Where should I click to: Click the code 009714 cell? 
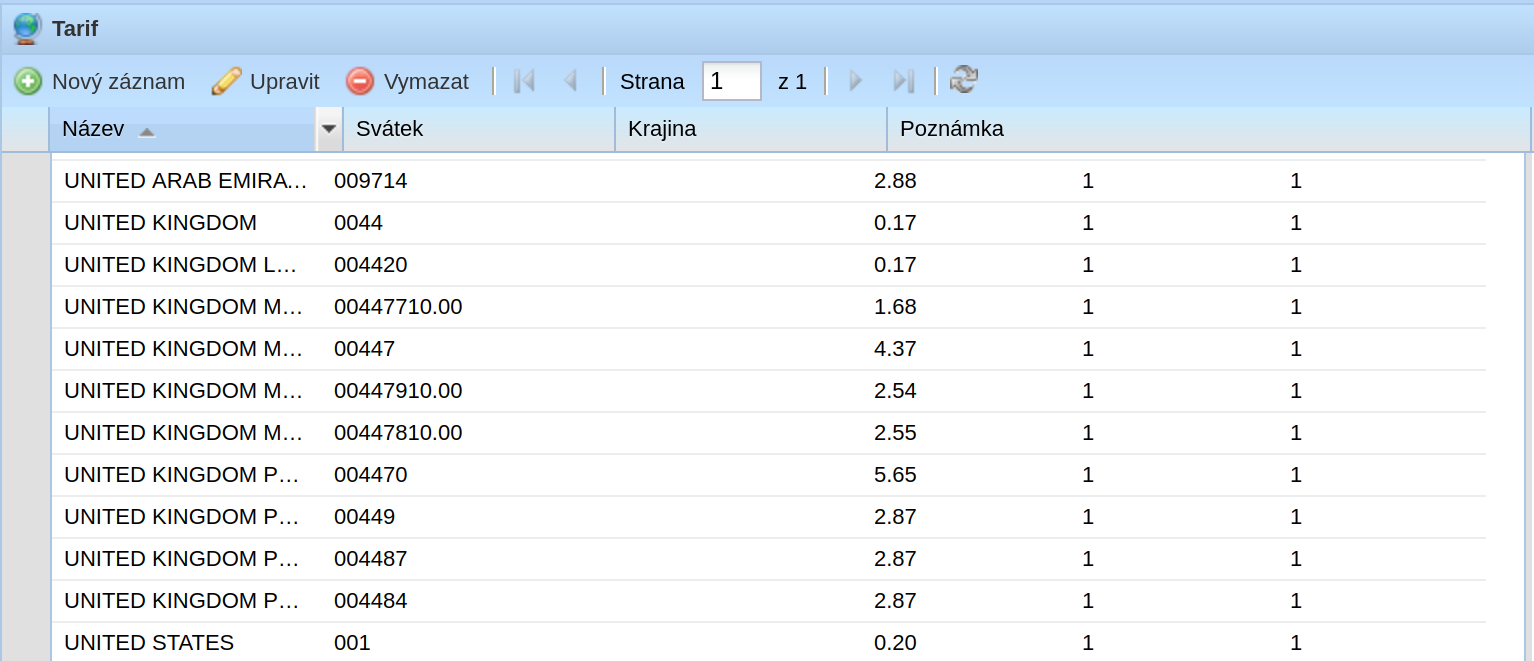pos(371,181)
